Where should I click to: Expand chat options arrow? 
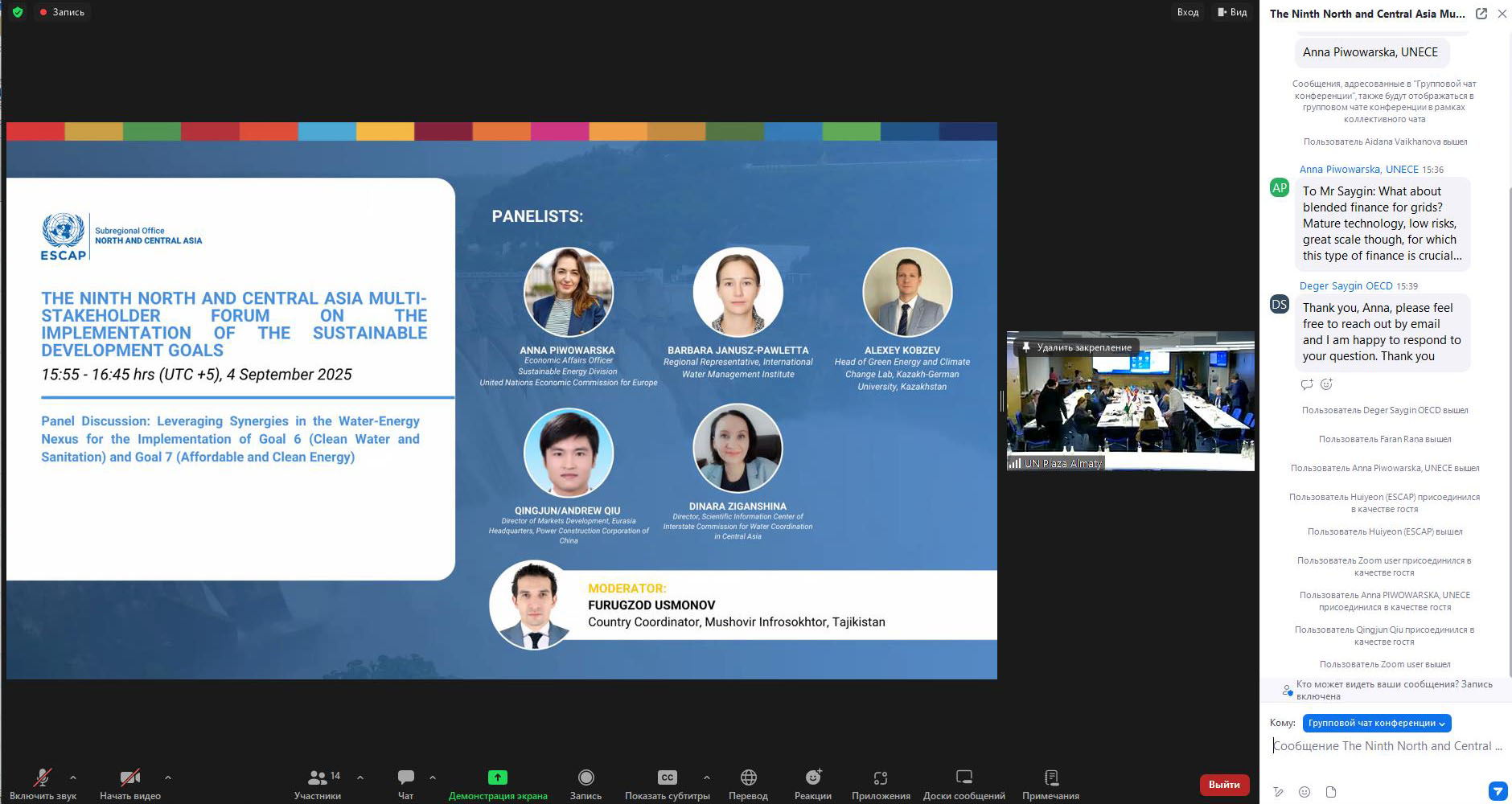[433, 777]
